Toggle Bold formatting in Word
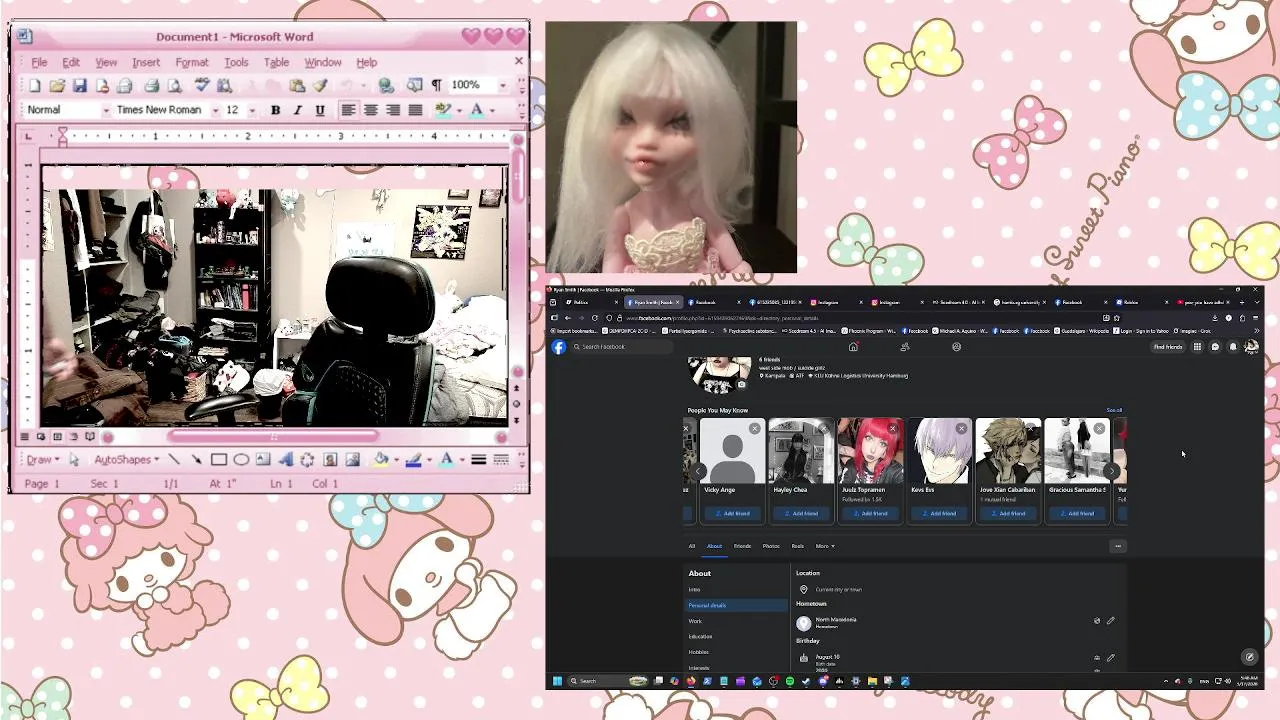 (275, 110)
